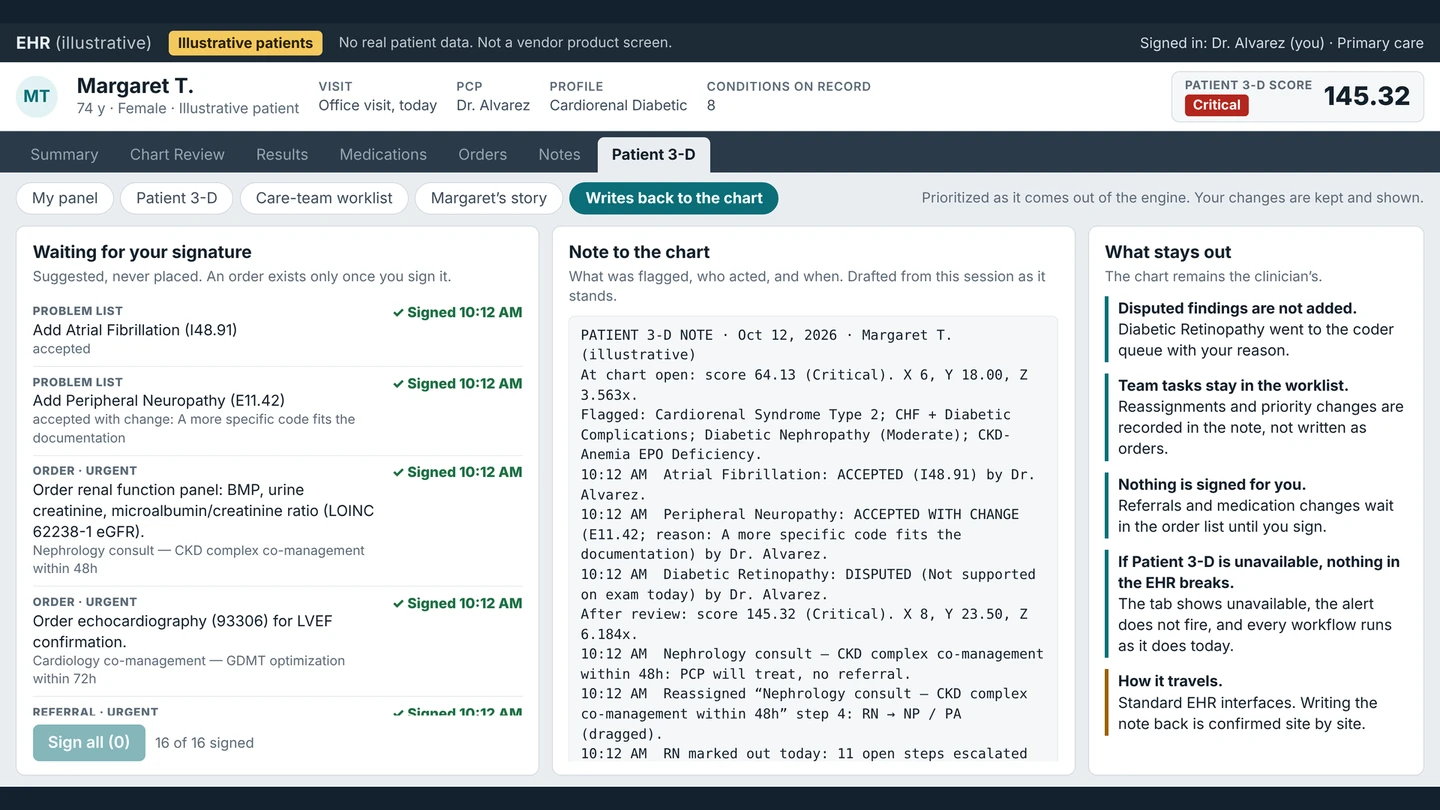1440x810 pixels.
Task: Click the "How it travels." entry
Action: (1257, 702)
